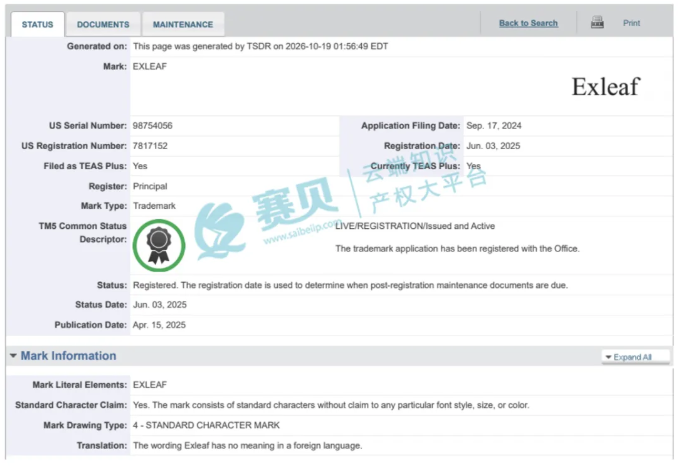
Task: Click the Filed as TEAS Plus value Yes
Action: (140, 166)
